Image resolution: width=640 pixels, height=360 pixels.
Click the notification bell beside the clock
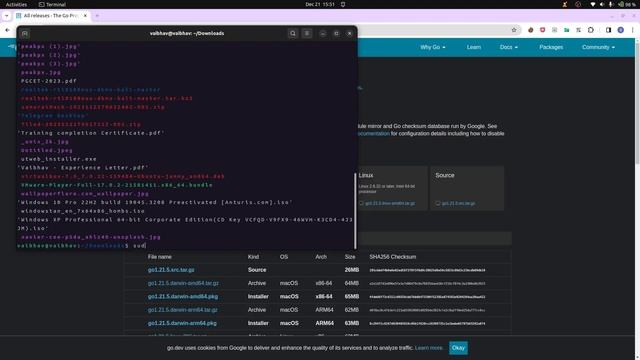click(x=343, y=4)
